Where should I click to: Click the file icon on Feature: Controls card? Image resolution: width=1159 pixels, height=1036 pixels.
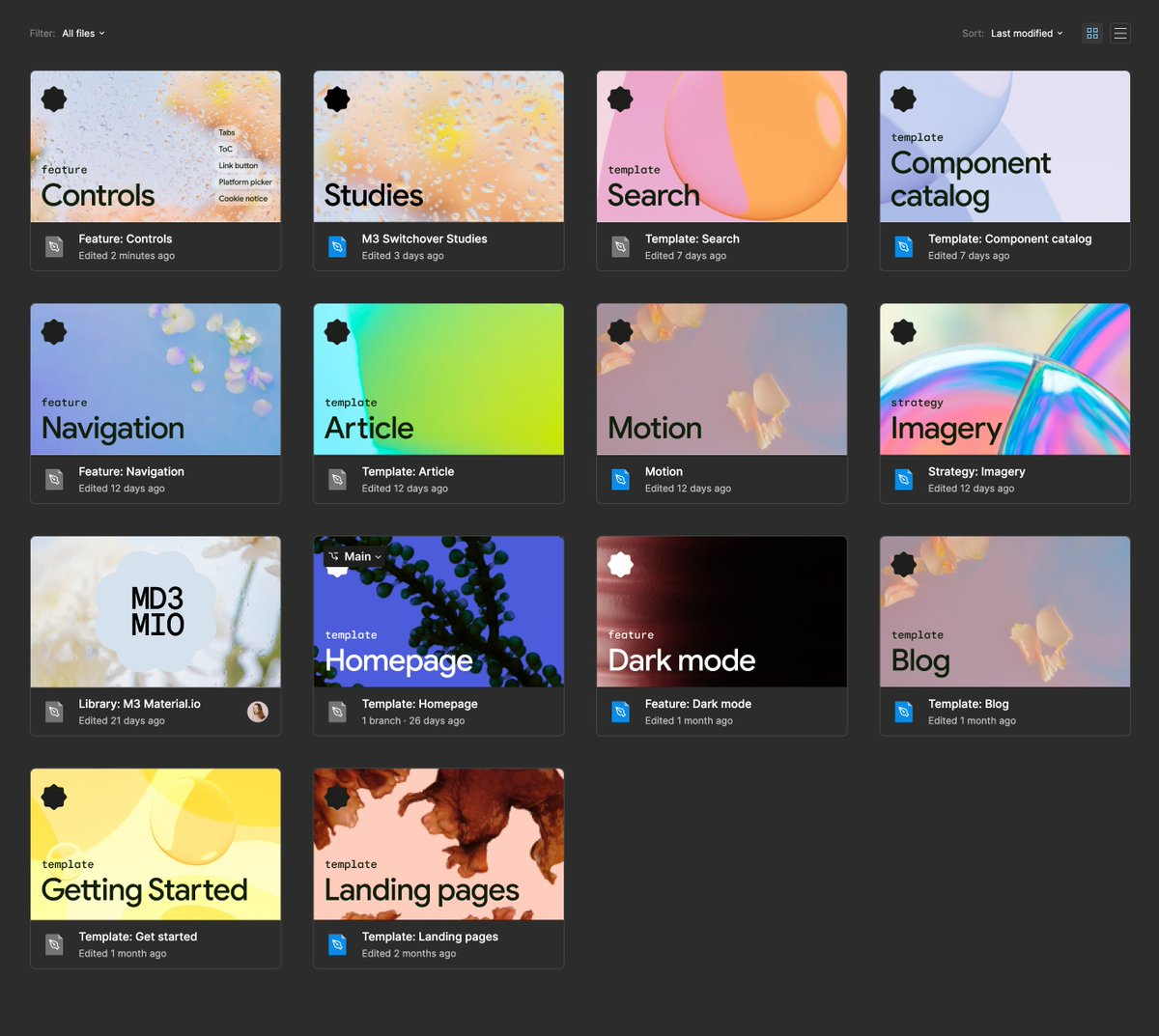54,246
